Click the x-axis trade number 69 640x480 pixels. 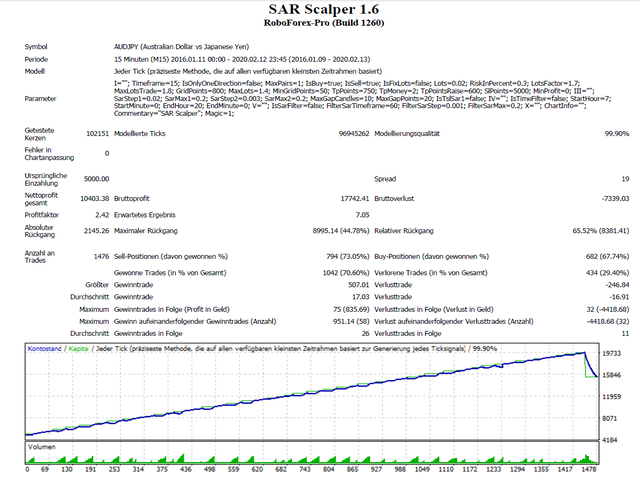[x=44, y=469]
